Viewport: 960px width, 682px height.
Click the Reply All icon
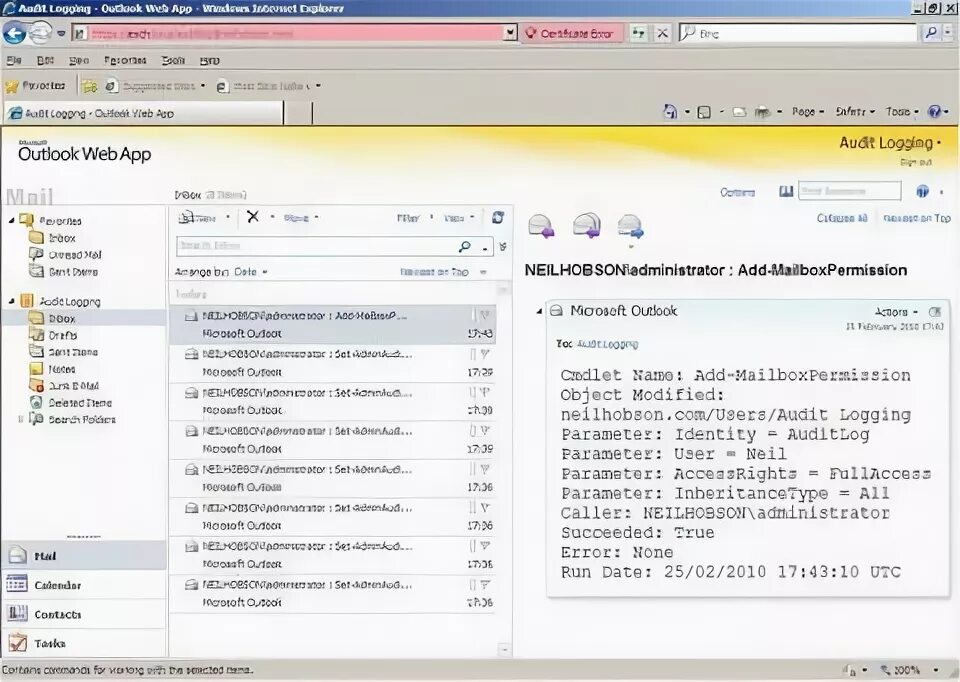coord(587,225)
